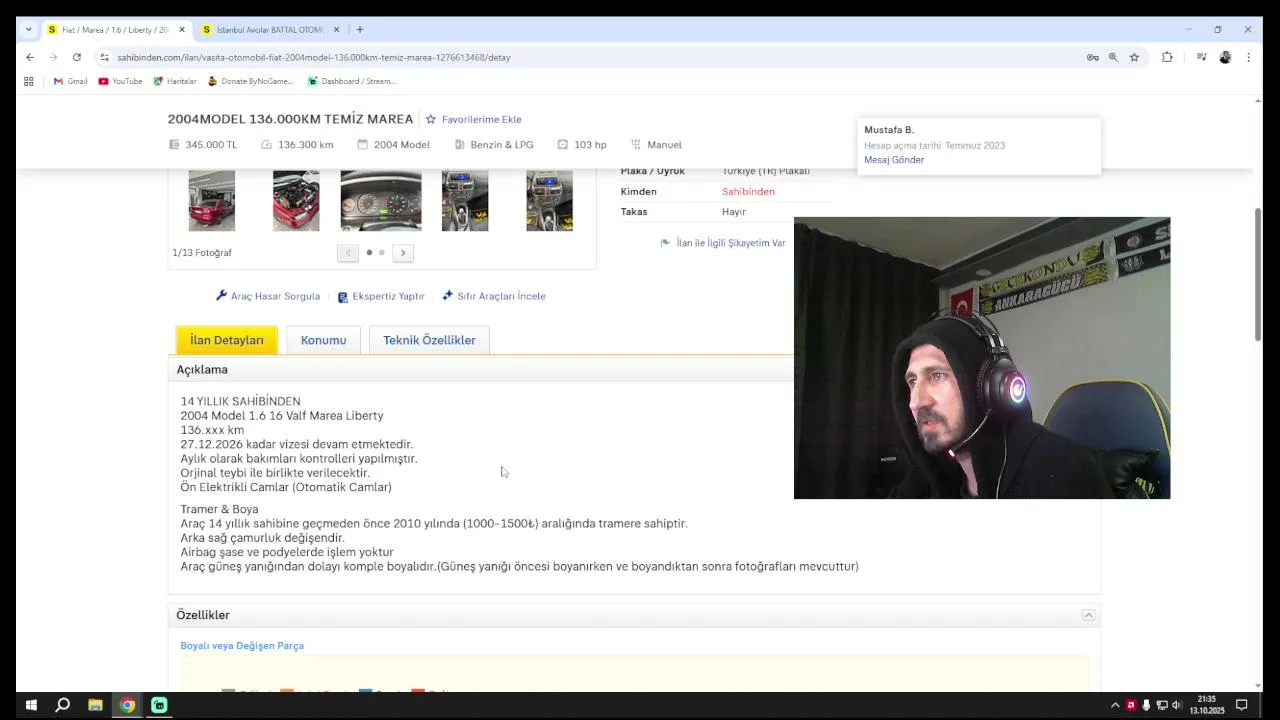The width and height of the screenshot is (1280, 720).
Task: Open the Chrome apps grid in bookmarks bar
Action: click(29, 81)
